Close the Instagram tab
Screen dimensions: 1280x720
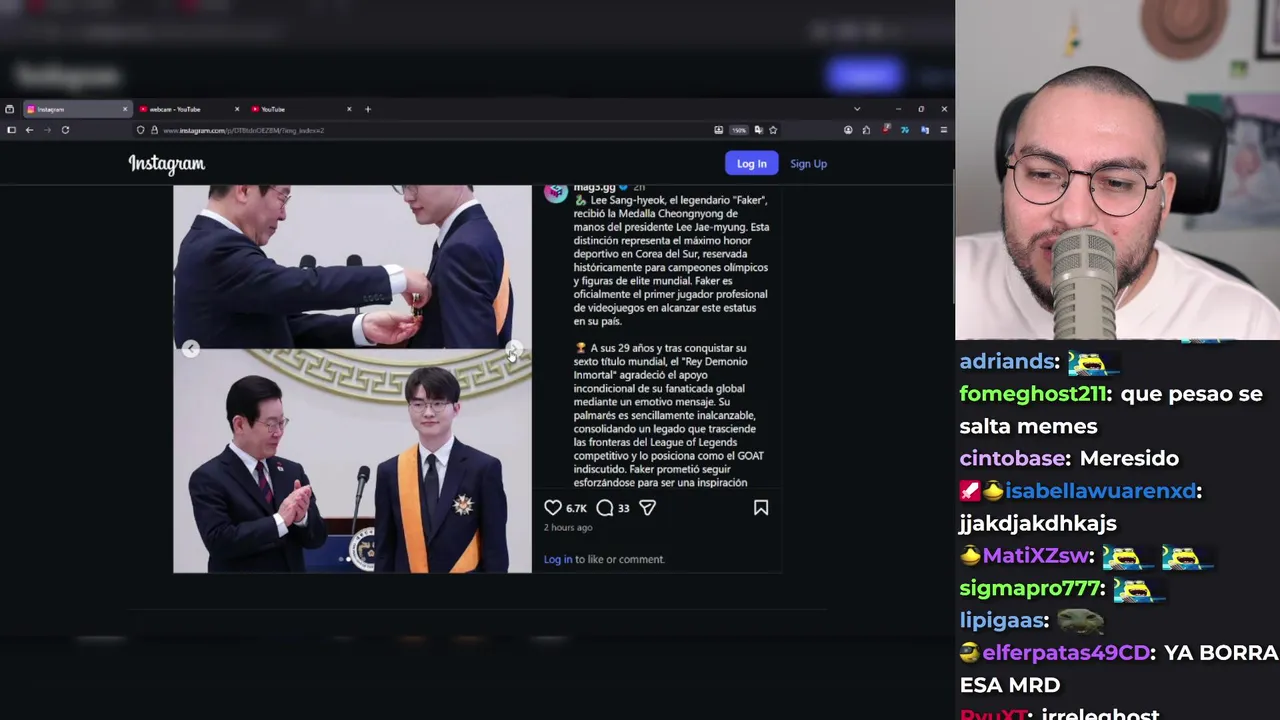(x=125, y=109)
